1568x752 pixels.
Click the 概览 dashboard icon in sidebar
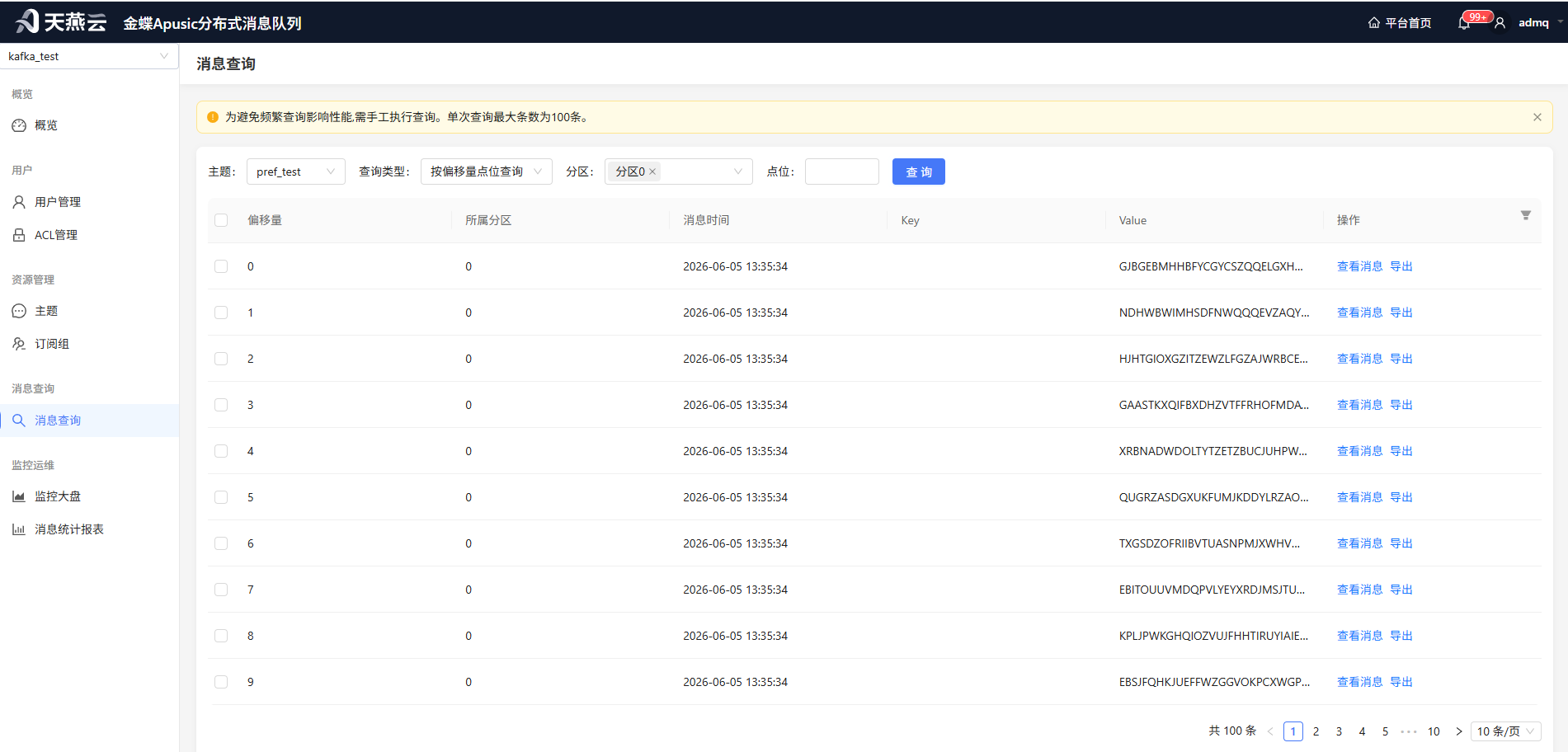tap(19, 125)
